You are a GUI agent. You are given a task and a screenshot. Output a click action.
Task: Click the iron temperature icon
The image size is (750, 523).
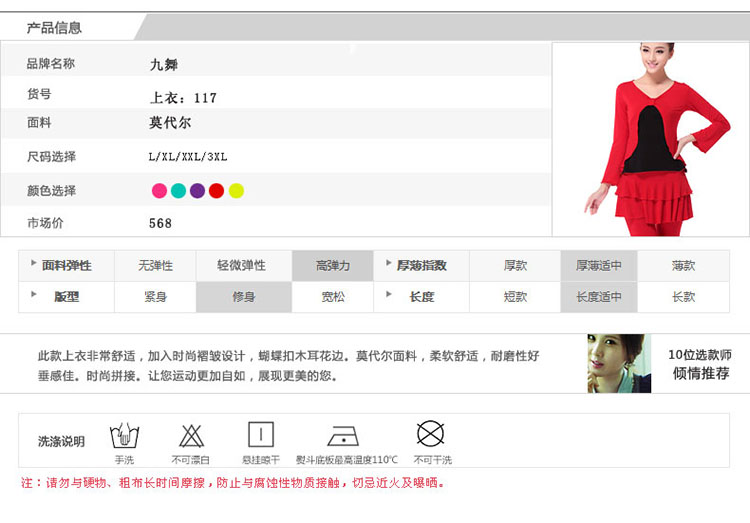[345, 435]
